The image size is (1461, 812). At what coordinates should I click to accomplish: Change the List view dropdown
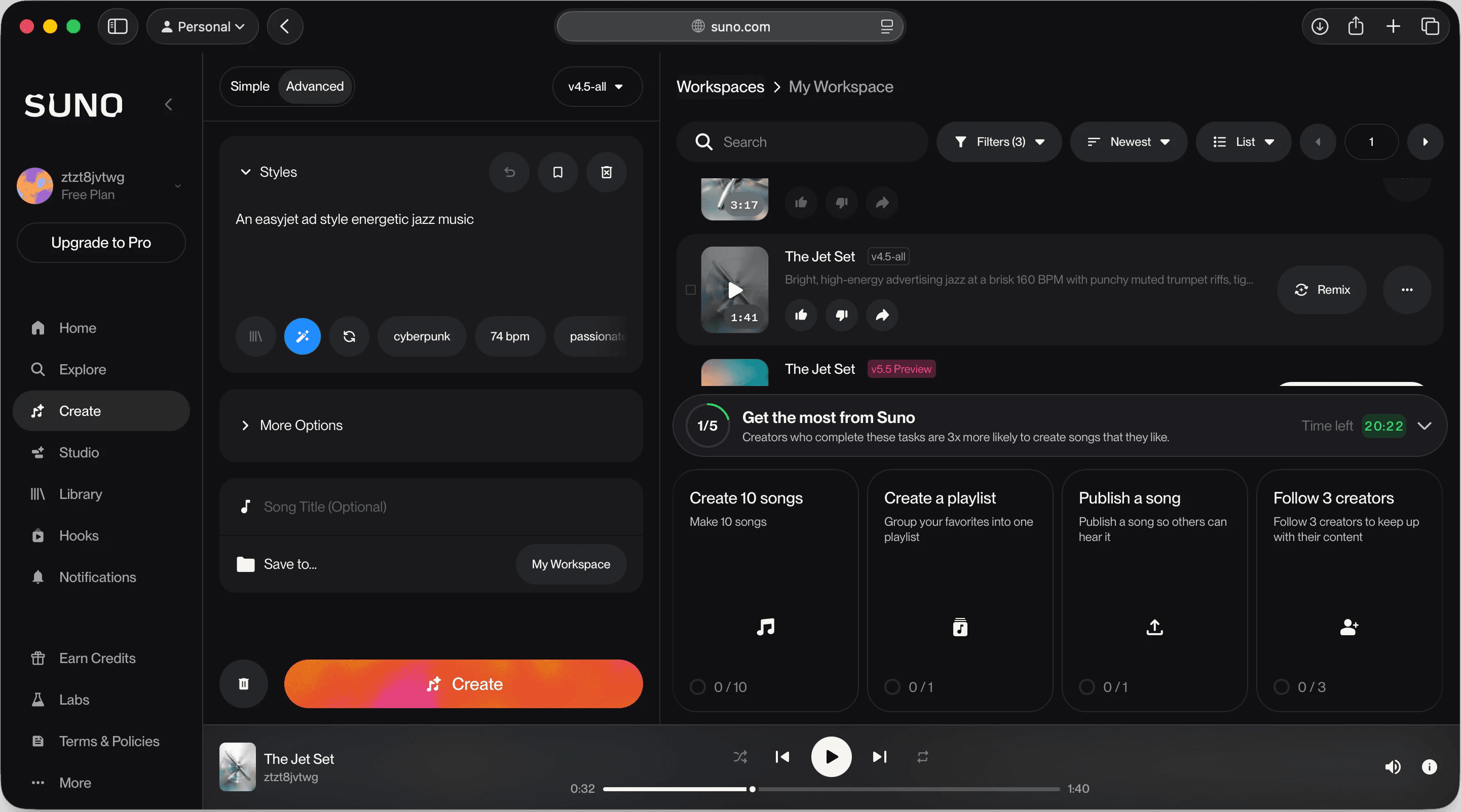pos(1243,142)
